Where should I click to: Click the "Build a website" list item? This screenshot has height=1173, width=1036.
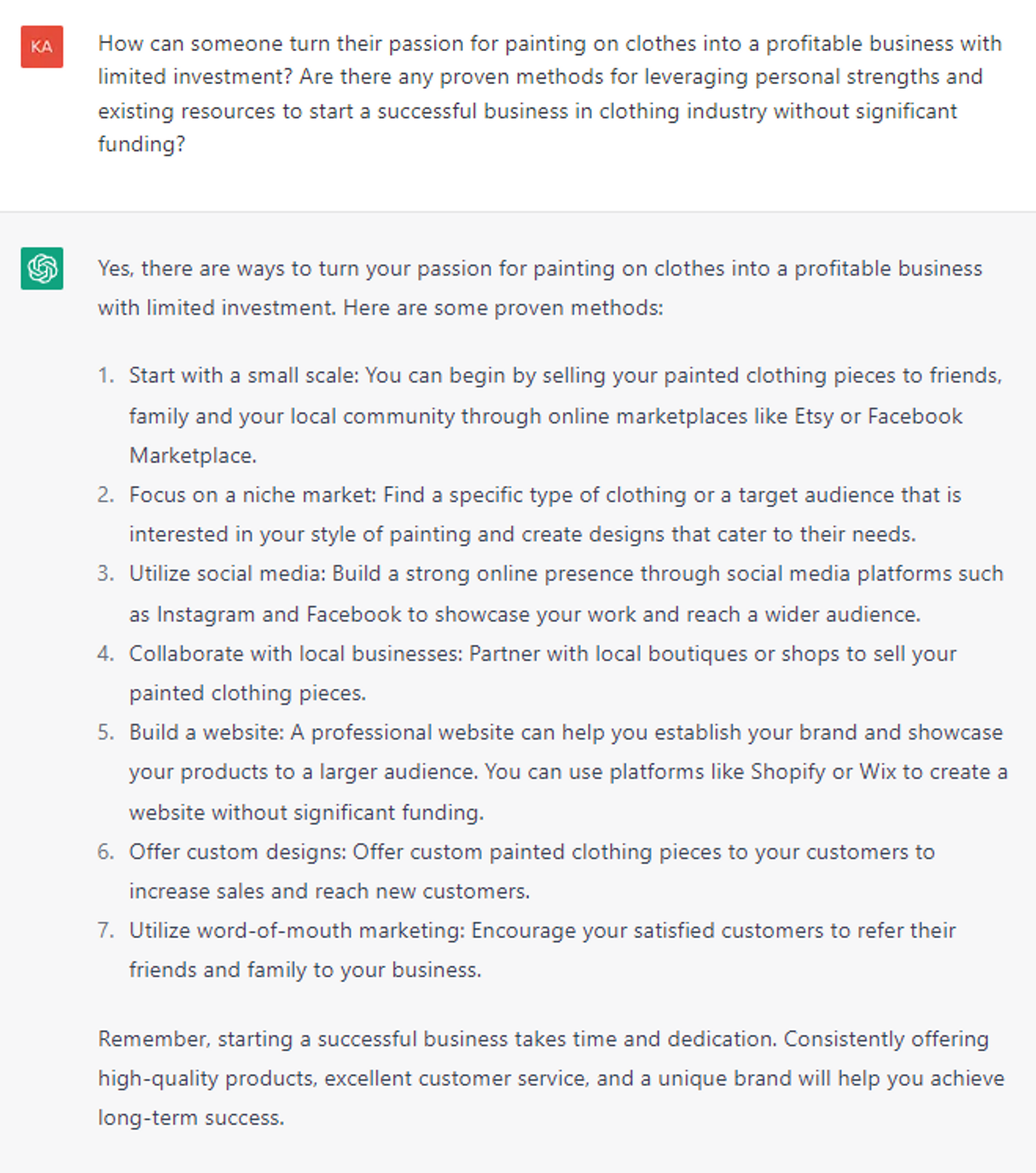pos(567,772)
